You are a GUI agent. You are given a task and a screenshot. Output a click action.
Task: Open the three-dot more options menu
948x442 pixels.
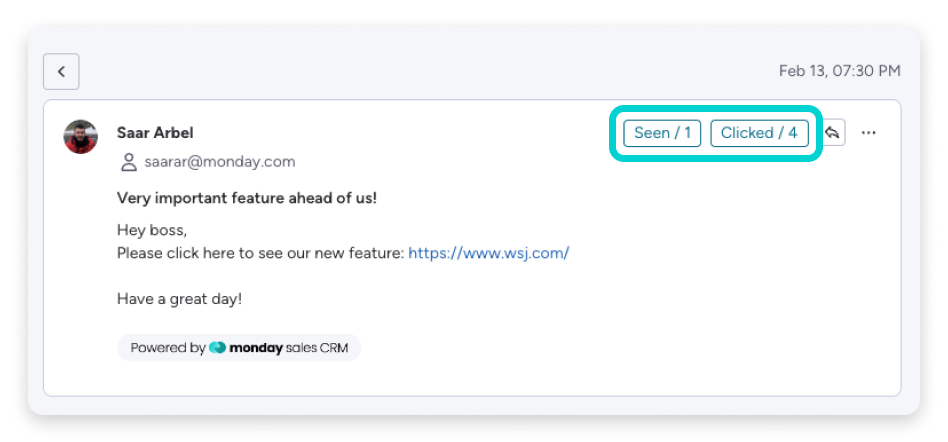point(868,133)
